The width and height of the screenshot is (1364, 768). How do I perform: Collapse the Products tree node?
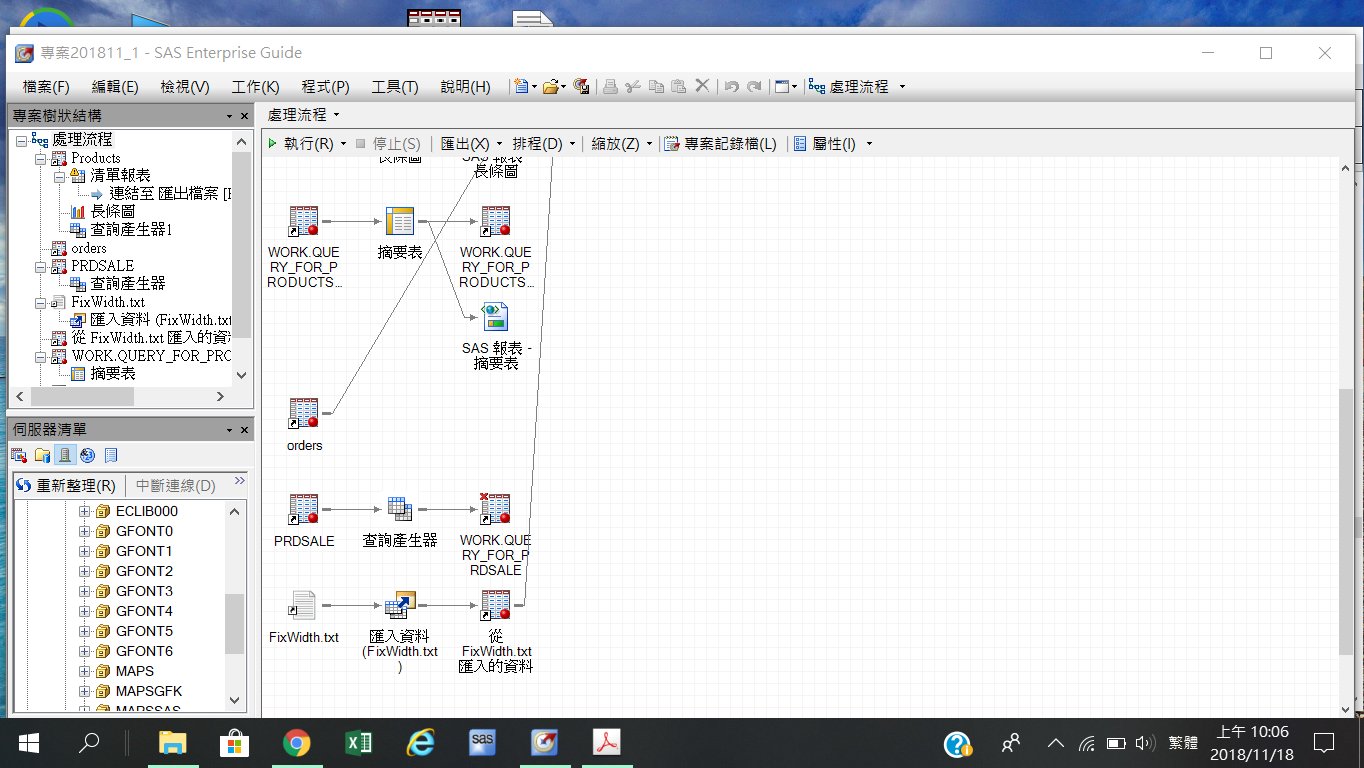click(40, 158)
